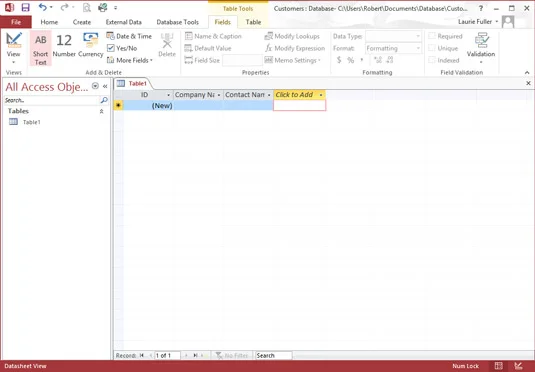The width and height of the screenshot is (535, 372).
Task: Open the Click to Add dropdown
Action: [321, 95]
